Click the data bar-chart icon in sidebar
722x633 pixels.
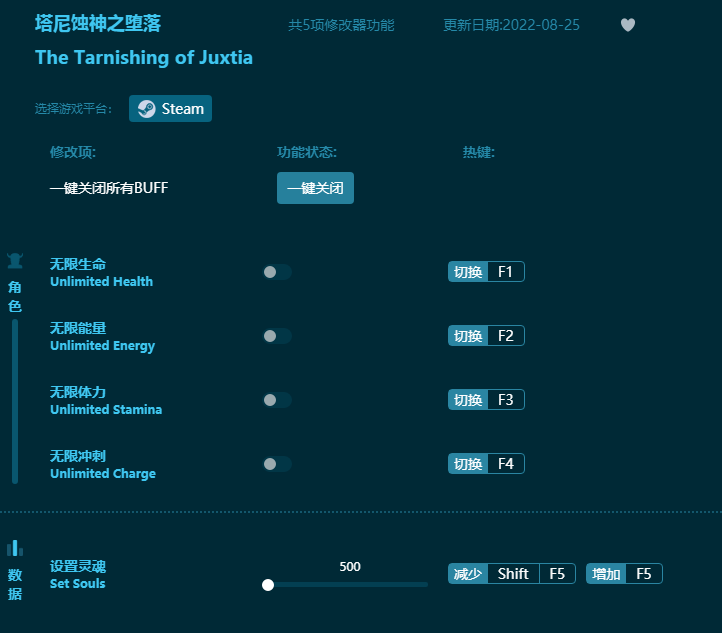pyautogui.click(x=15, y=548)
